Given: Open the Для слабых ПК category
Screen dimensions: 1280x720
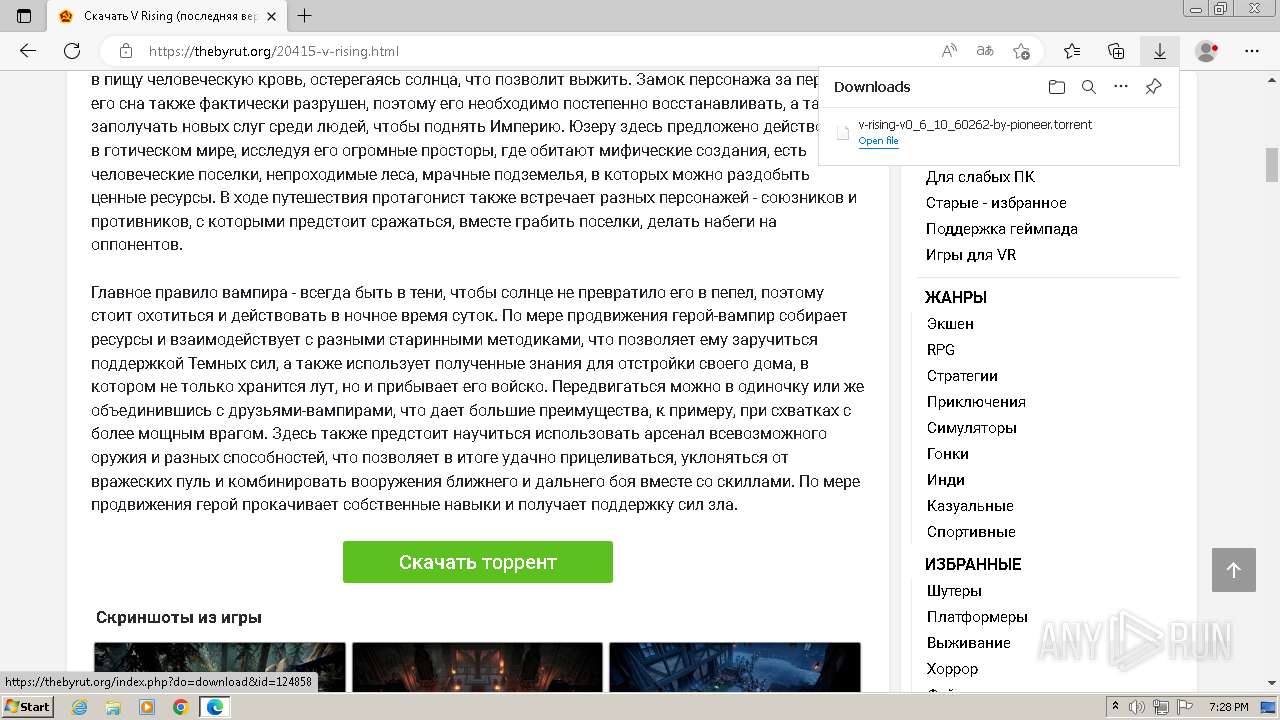Looking at the screenshot, I should click(x=980, y=177).
